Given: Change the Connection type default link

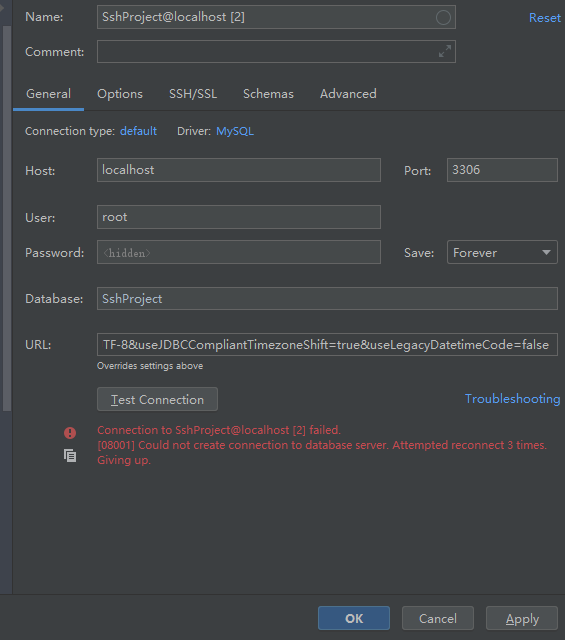Looking at the screenshot, I should [x=138, y=131].
